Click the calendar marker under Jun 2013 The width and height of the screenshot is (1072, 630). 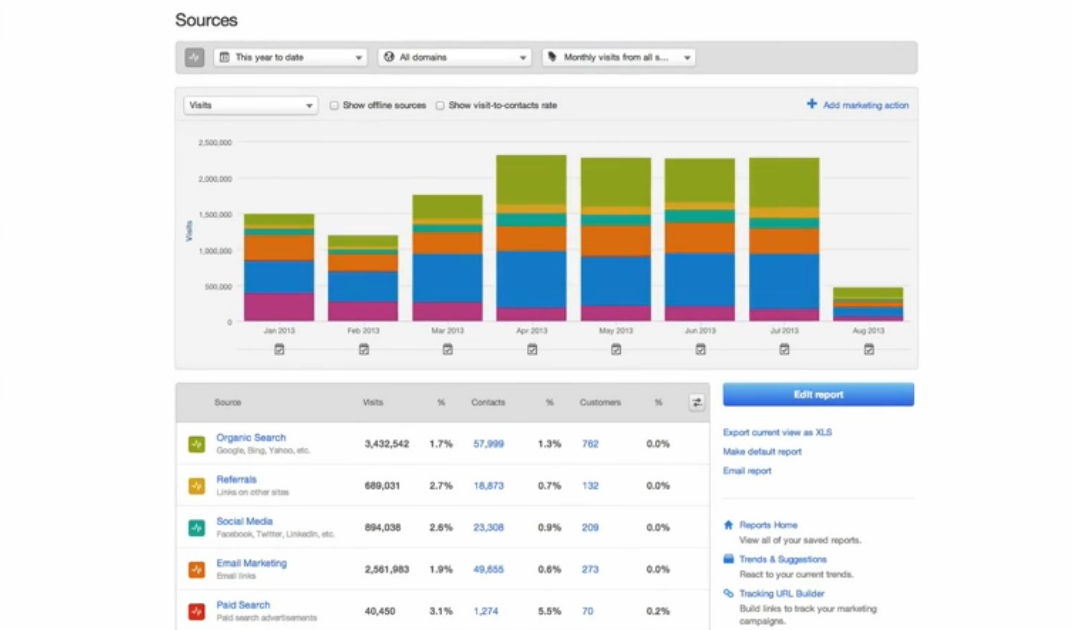[x=701, y=350]
